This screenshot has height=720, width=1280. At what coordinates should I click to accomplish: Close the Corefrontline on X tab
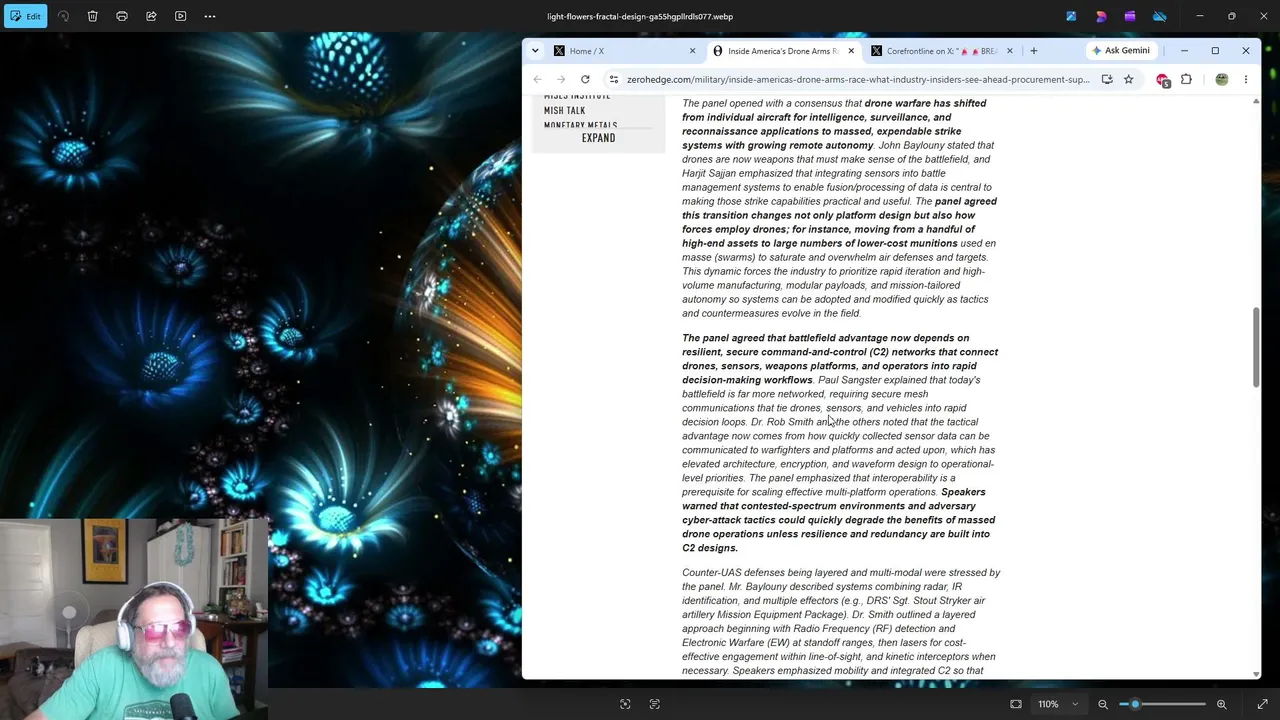coord(1009,51)
